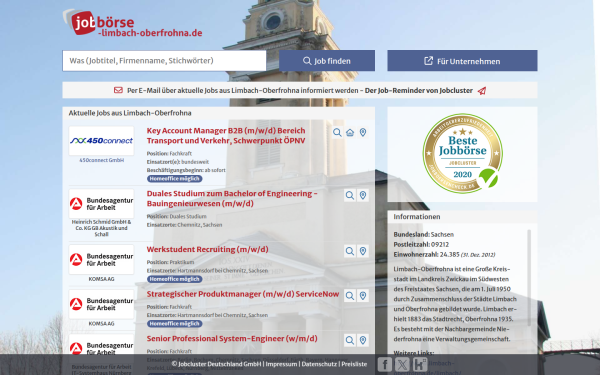The width and height of the screenshot is (600, 375).
Task: Open the Datenschutz footer link
Action: 319,364
